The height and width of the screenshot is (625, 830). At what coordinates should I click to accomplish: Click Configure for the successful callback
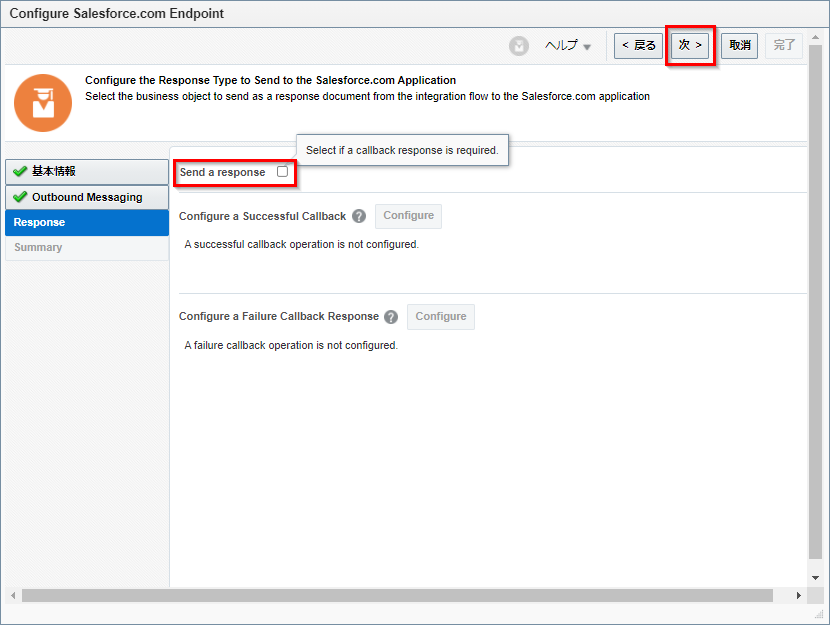(x=408, y=216)
